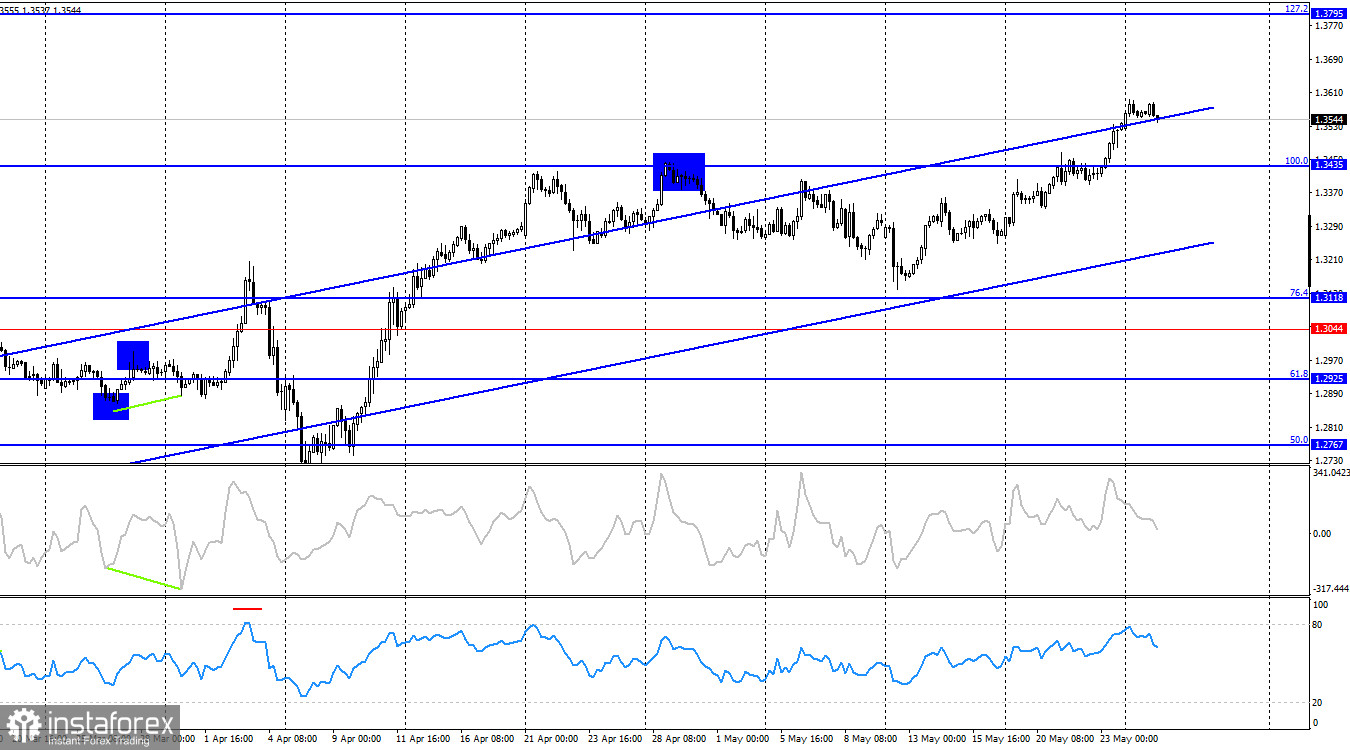Click the RSI 80 level scale value
Image resolution: width=1350 pixels, height=750 pixels.
point(1320,625)
